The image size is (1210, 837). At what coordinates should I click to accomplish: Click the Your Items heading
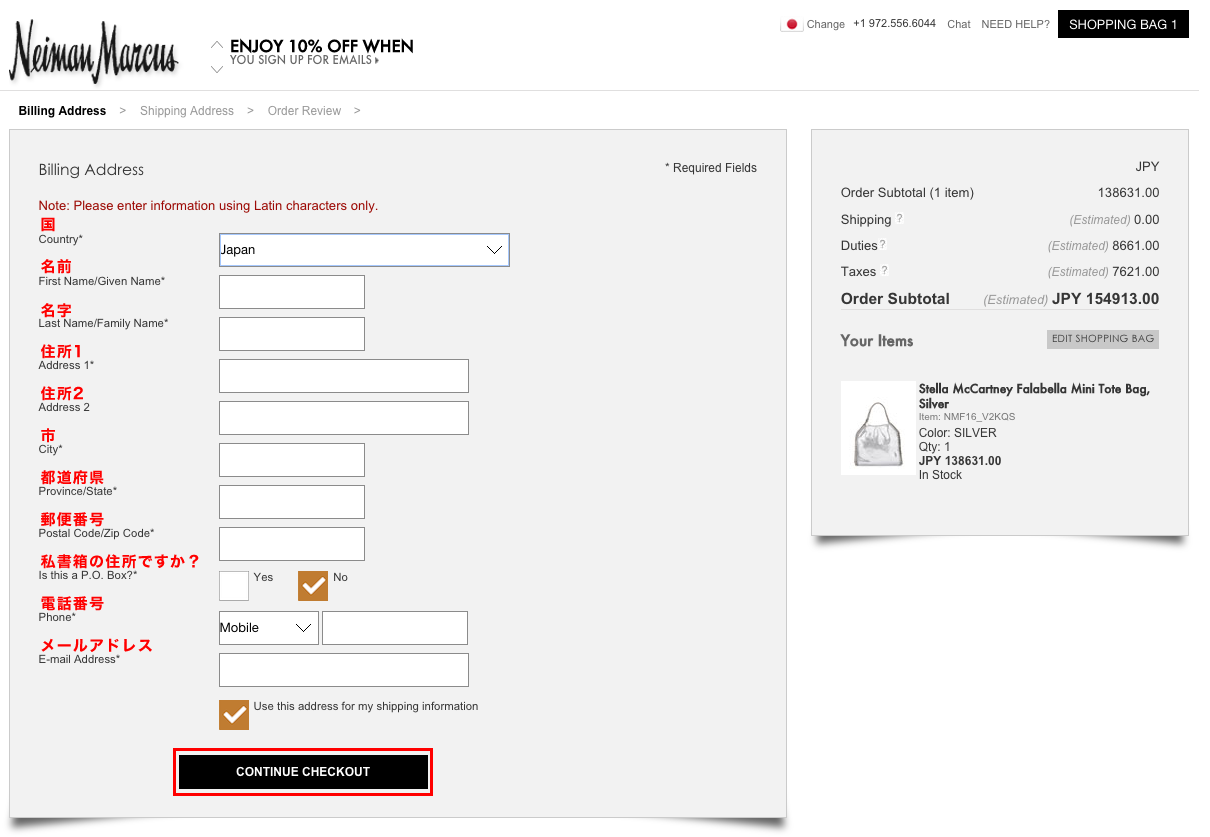click(x=877, y=341)
